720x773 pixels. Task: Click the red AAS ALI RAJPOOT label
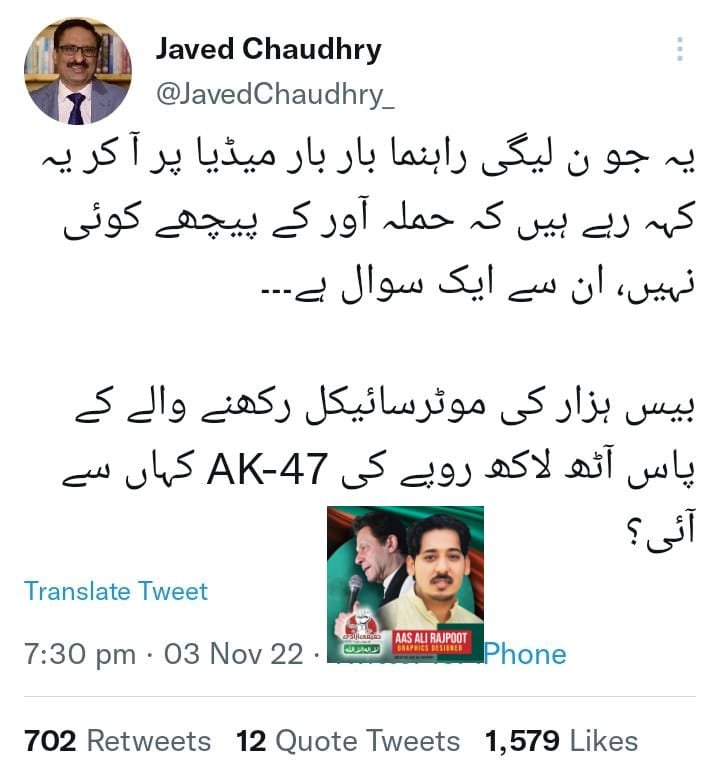[x=431, y=641]
